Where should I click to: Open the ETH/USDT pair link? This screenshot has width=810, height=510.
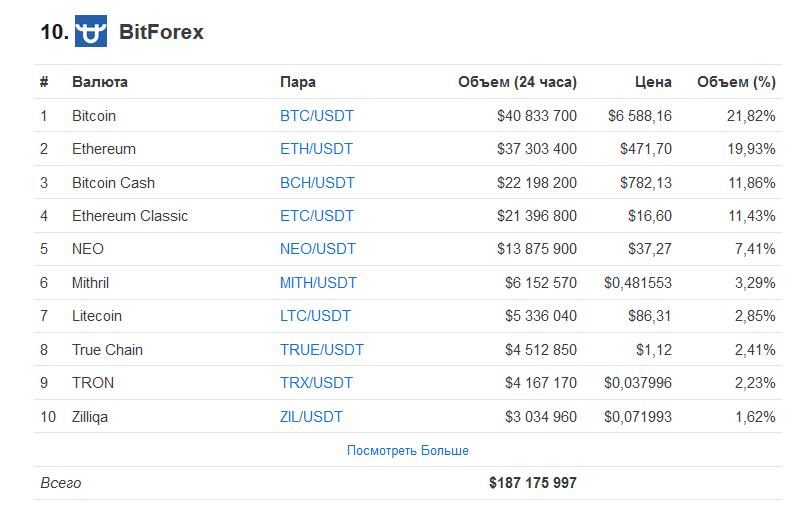click(x=316, y=149)
